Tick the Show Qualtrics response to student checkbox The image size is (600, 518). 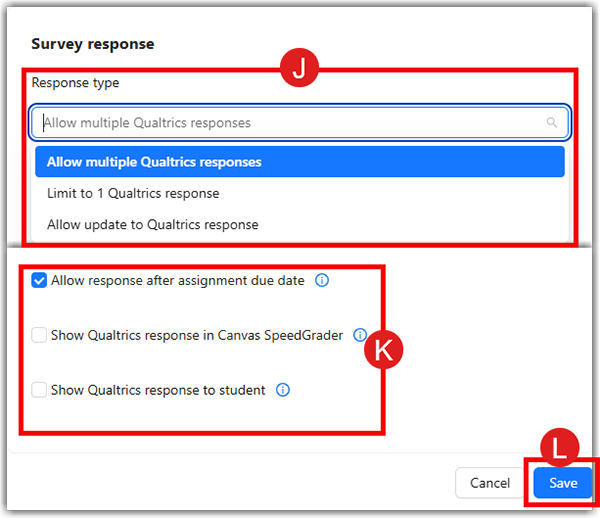[39, 390]
